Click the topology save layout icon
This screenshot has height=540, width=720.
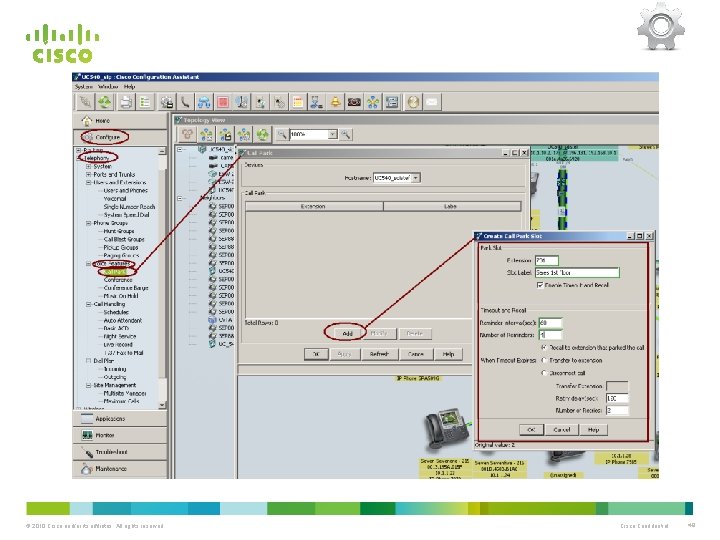[225, 135]
